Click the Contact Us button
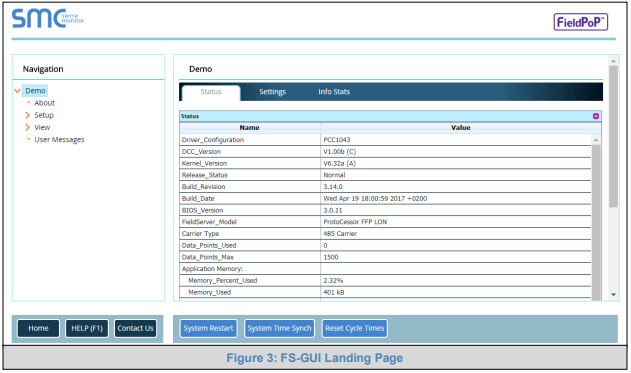 pos(135,328)
